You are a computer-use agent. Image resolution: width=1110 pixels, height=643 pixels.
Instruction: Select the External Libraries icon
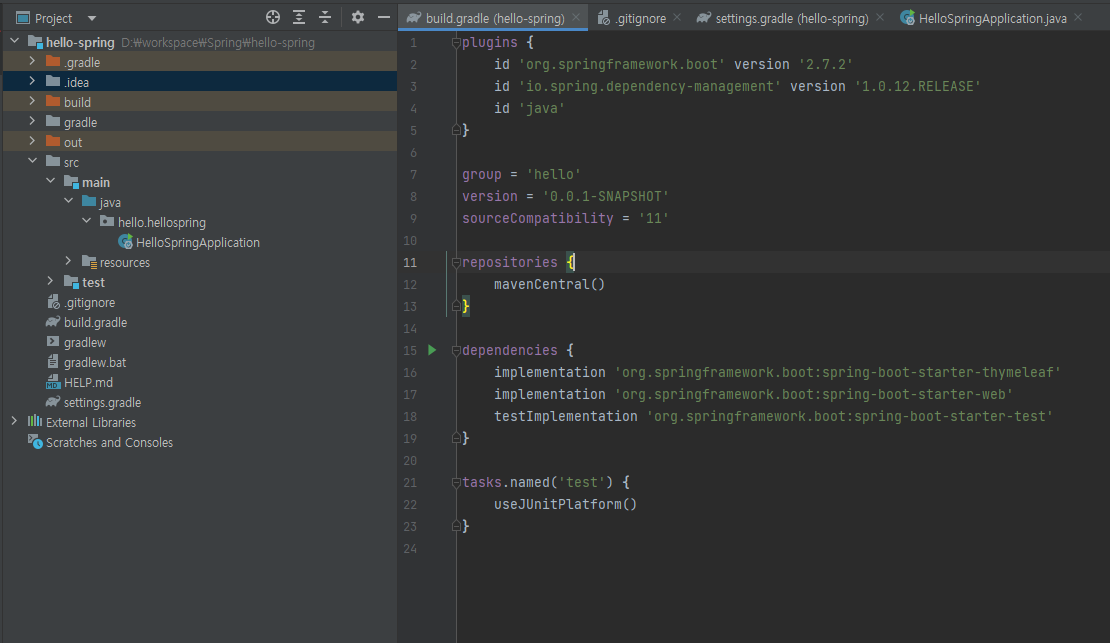[x=35, y=421]
